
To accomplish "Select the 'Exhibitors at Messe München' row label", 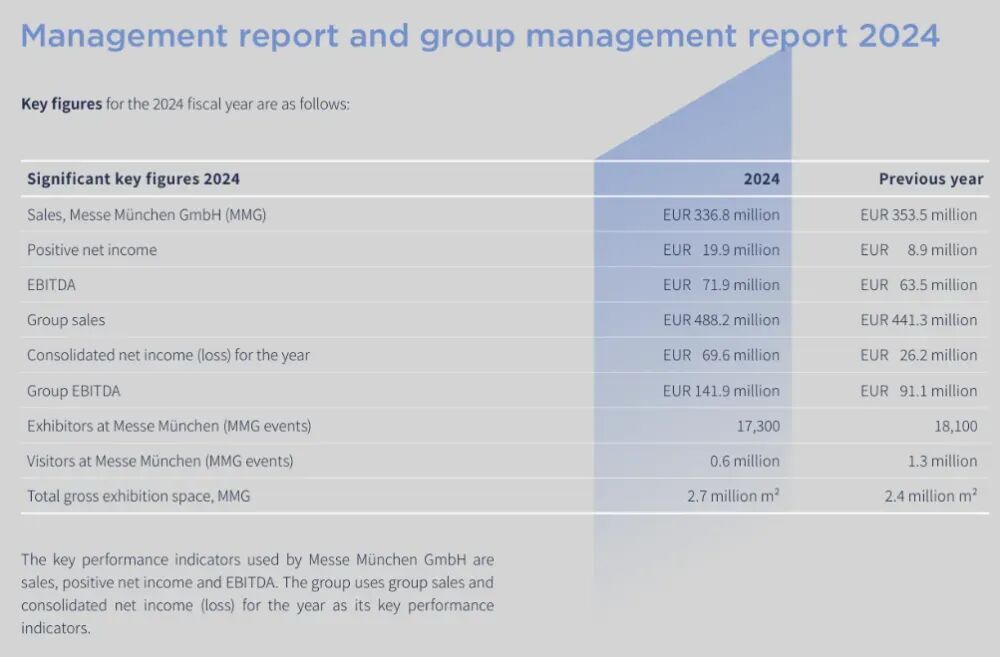I will 169,426.
